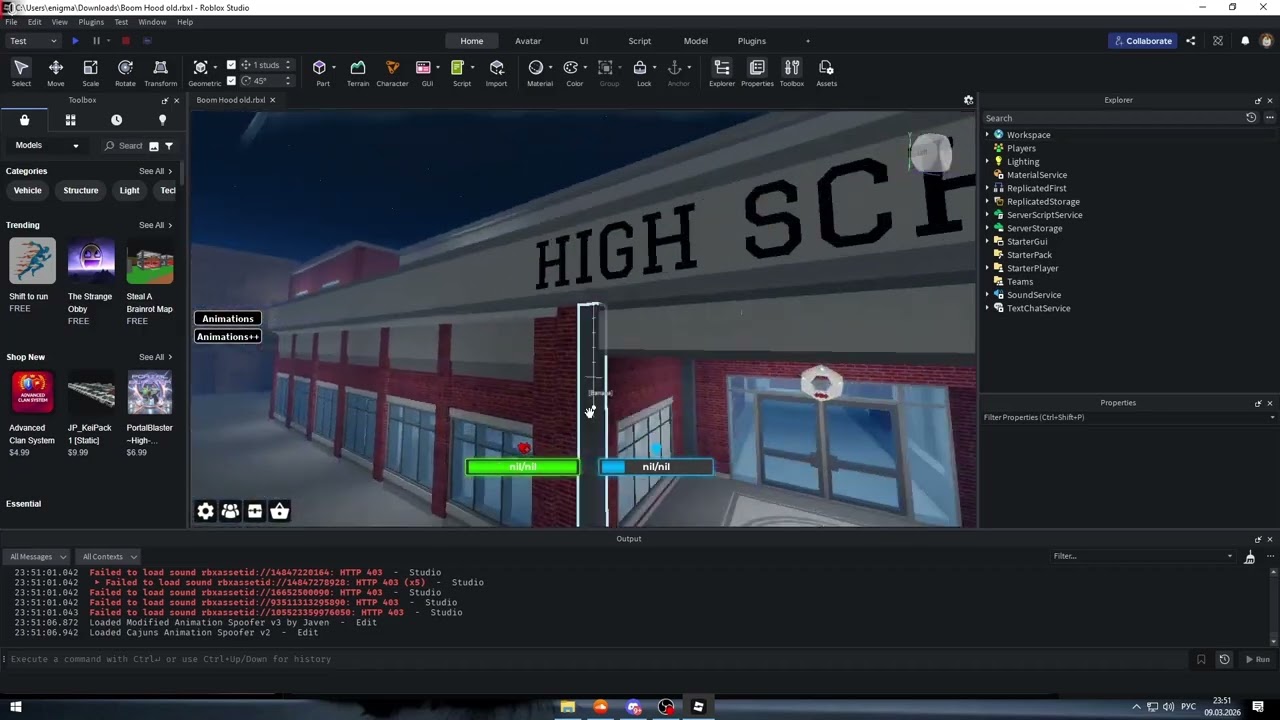This screenshot has width=1280, height=720.
Task: Open the Window menu
Action: pos(152,22)
